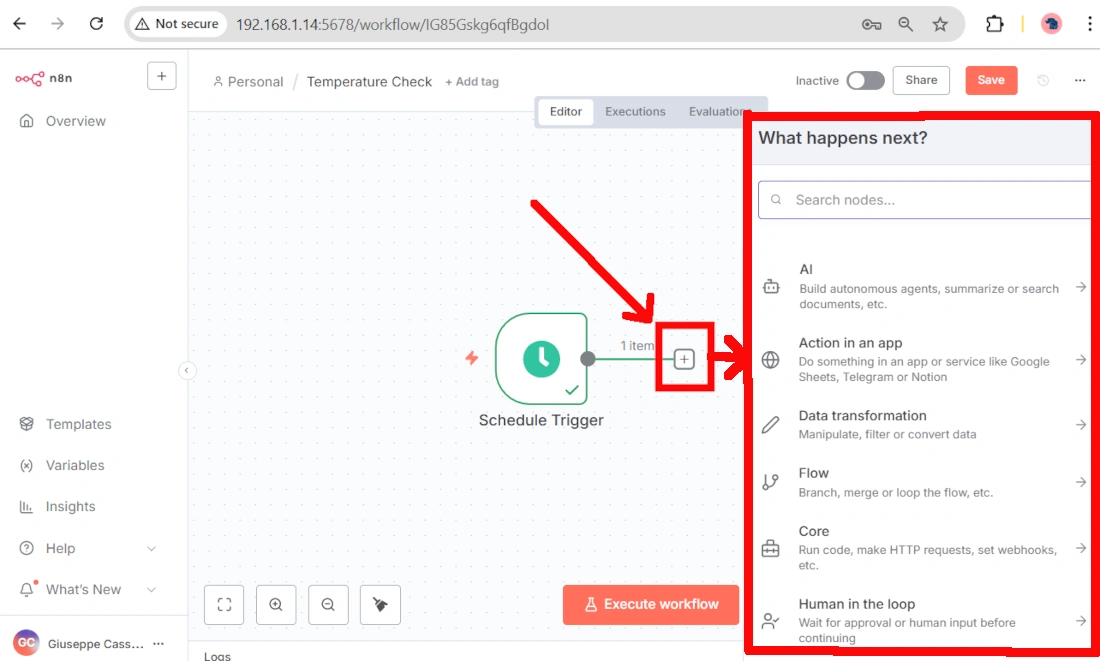Click the plus icon after Schedule Trigger
Screen dimensions: 1100x661
click(684, 359)
